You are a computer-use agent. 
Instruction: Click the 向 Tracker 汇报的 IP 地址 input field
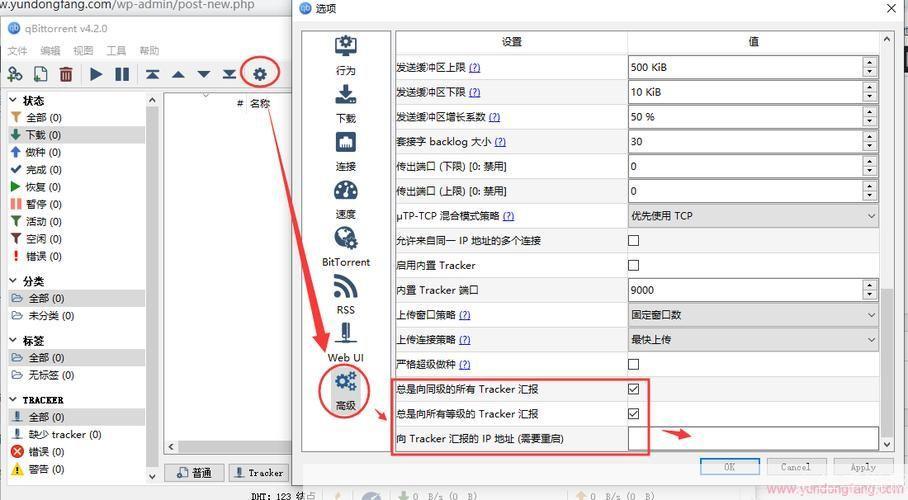[753, 439]
